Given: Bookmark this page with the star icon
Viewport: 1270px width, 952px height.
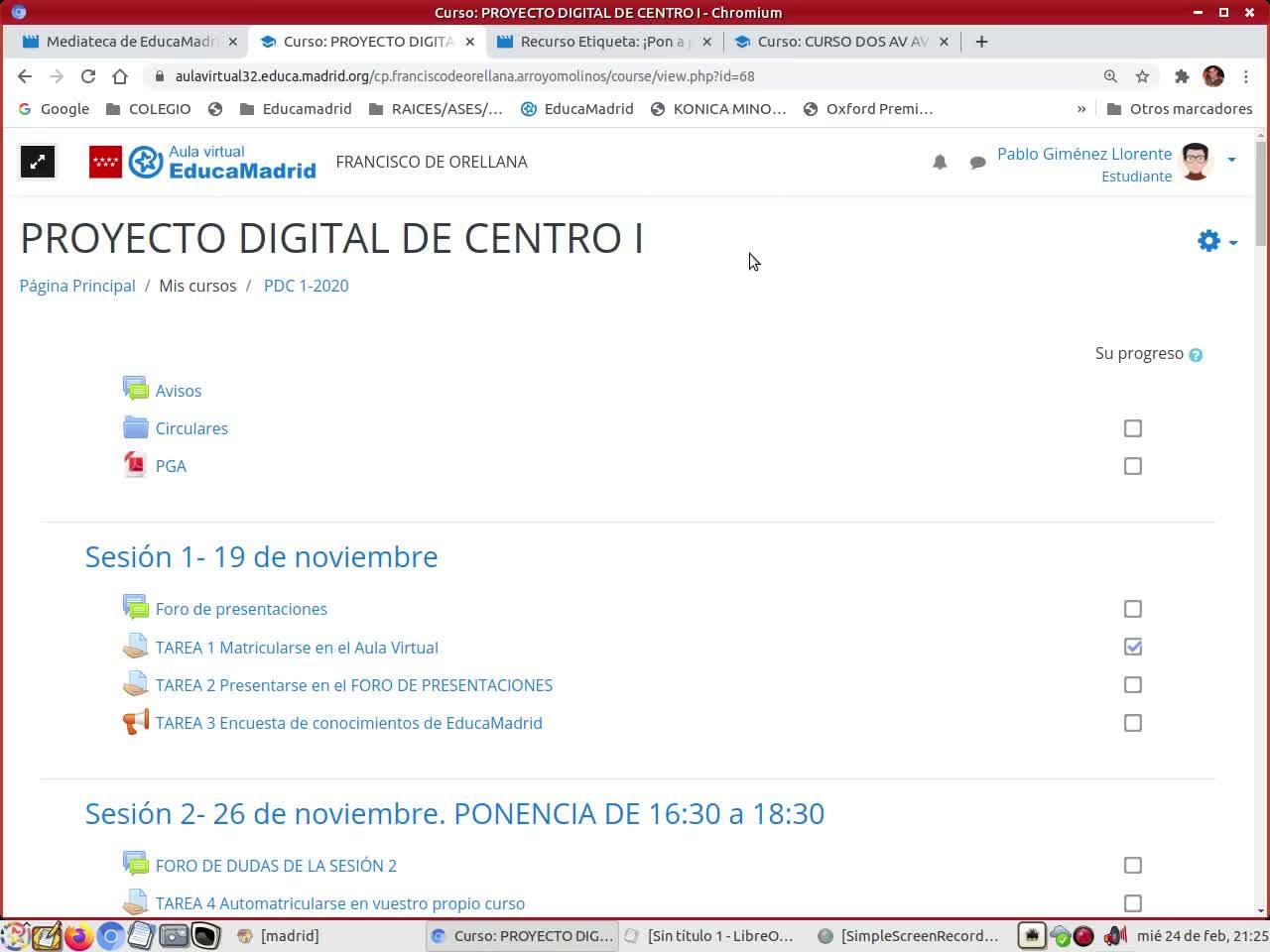Looking at the screenshot, I should click(x=1143, y=76).
